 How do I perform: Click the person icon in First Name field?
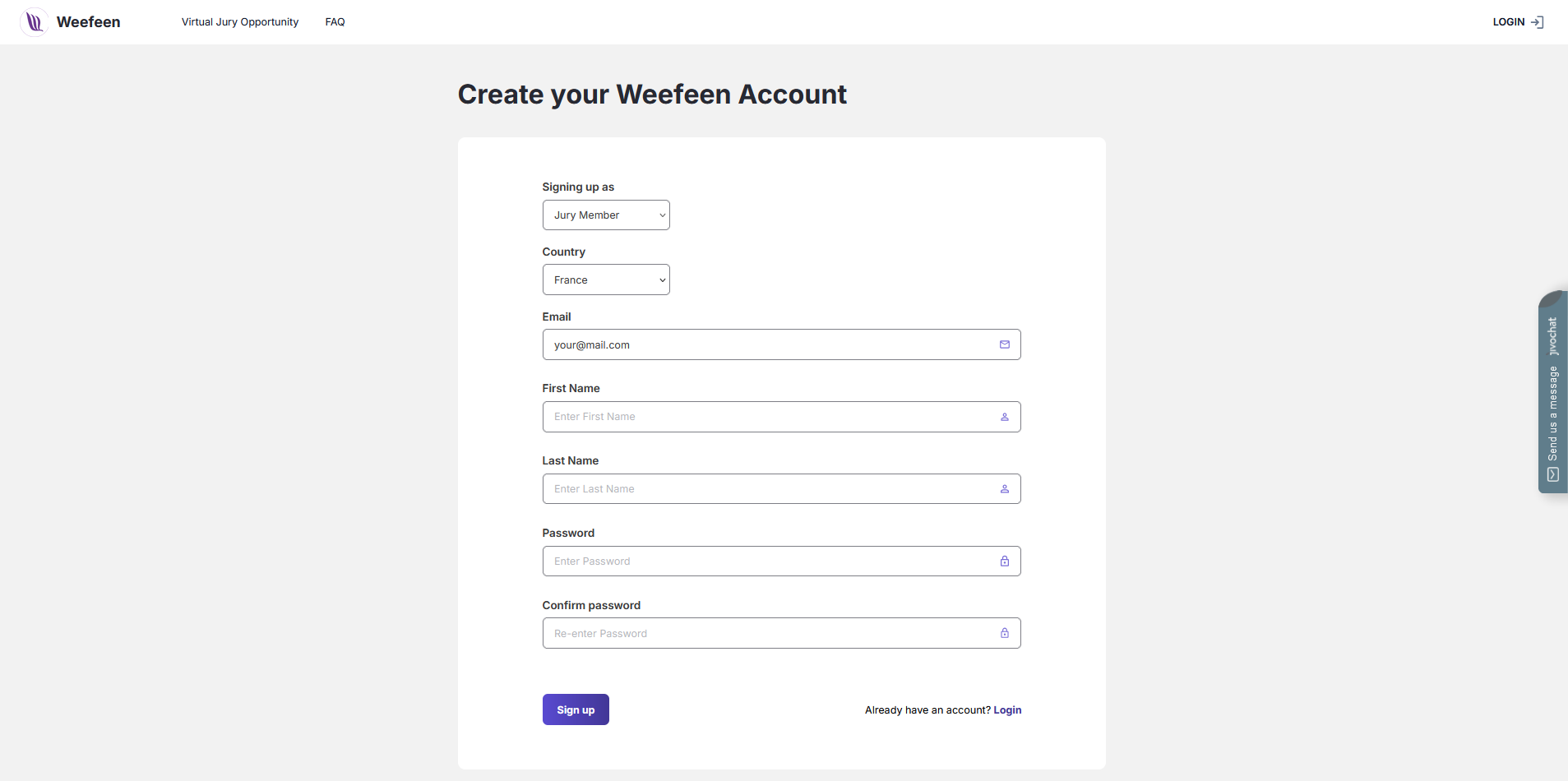point(1004,417)
